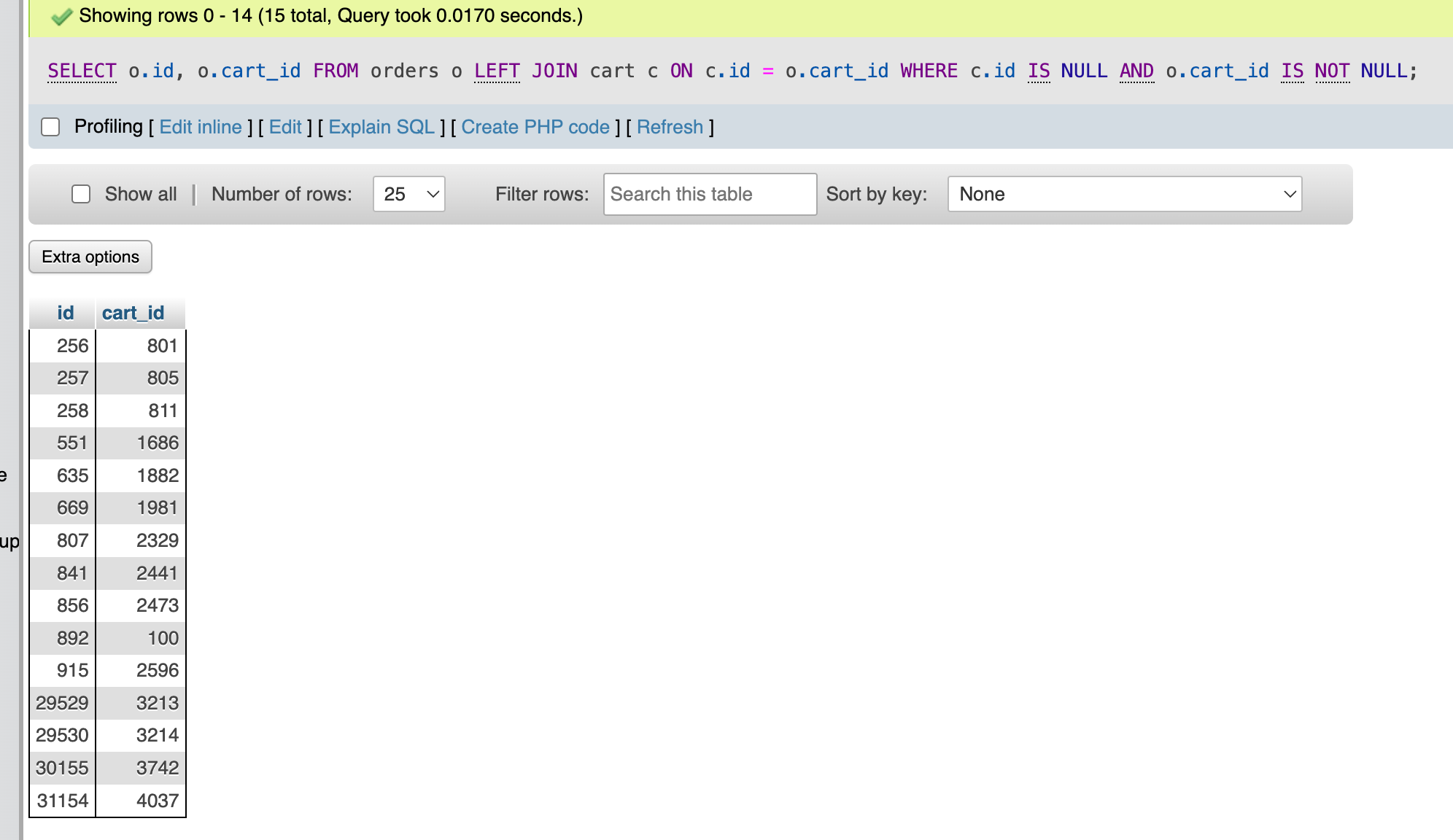
Task: Open Edit inline link
Action: (201, 127)
